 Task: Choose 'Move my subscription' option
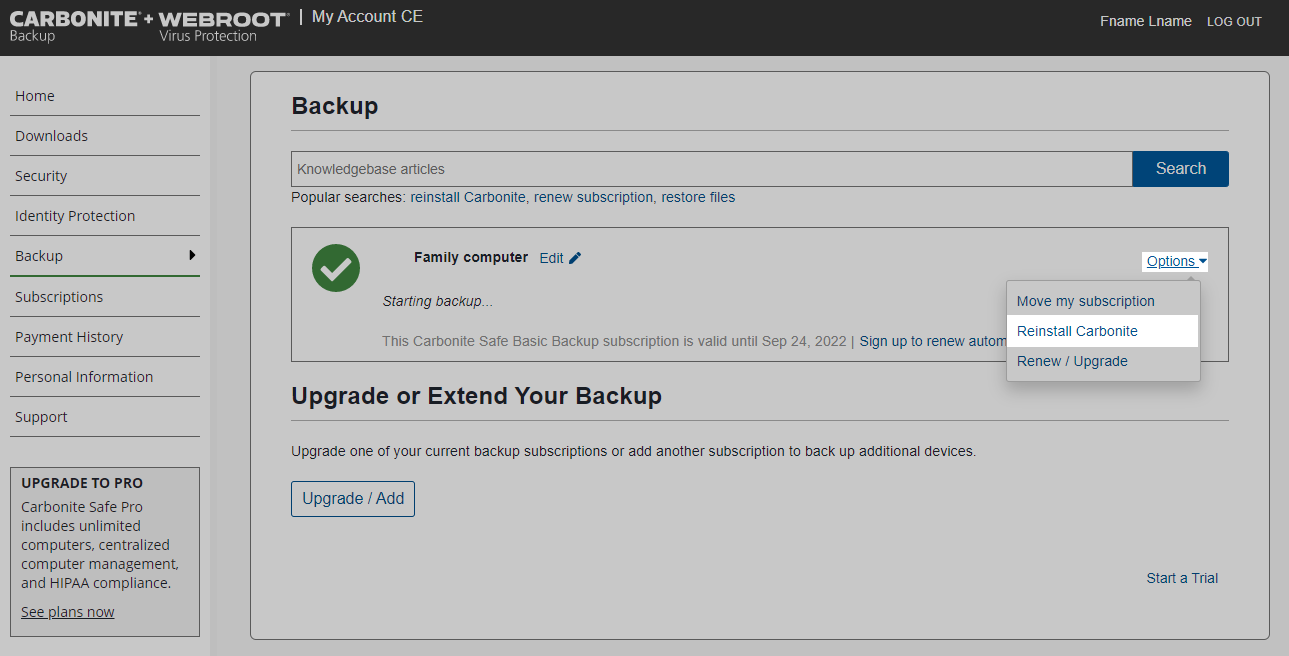coord(1085,300)
